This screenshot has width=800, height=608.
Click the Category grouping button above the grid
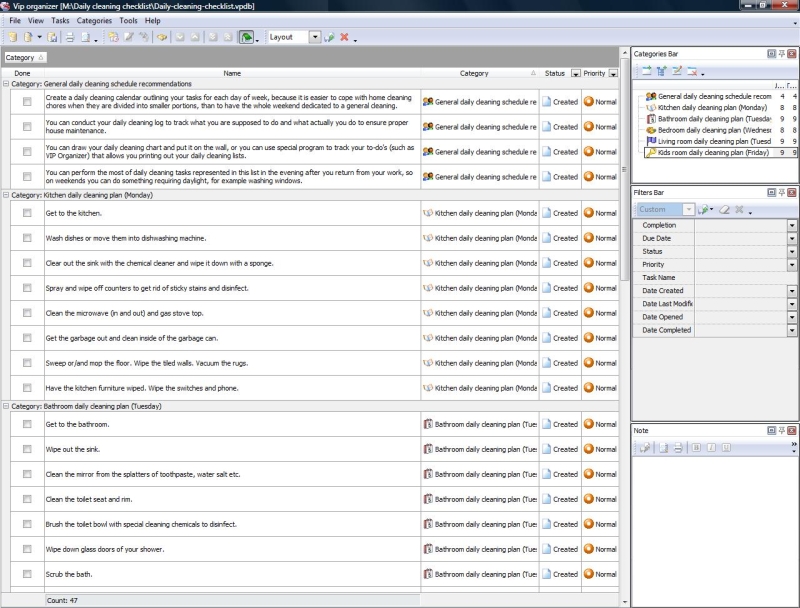coord(24,58)
